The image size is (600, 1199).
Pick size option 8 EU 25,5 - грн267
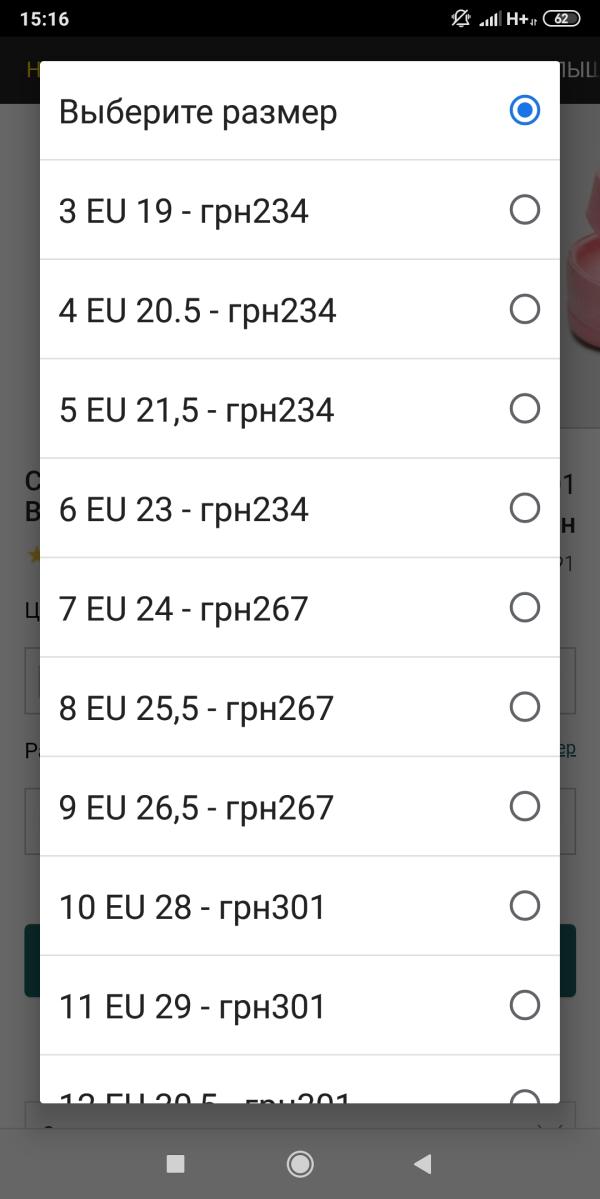click(x=300, y=707)
